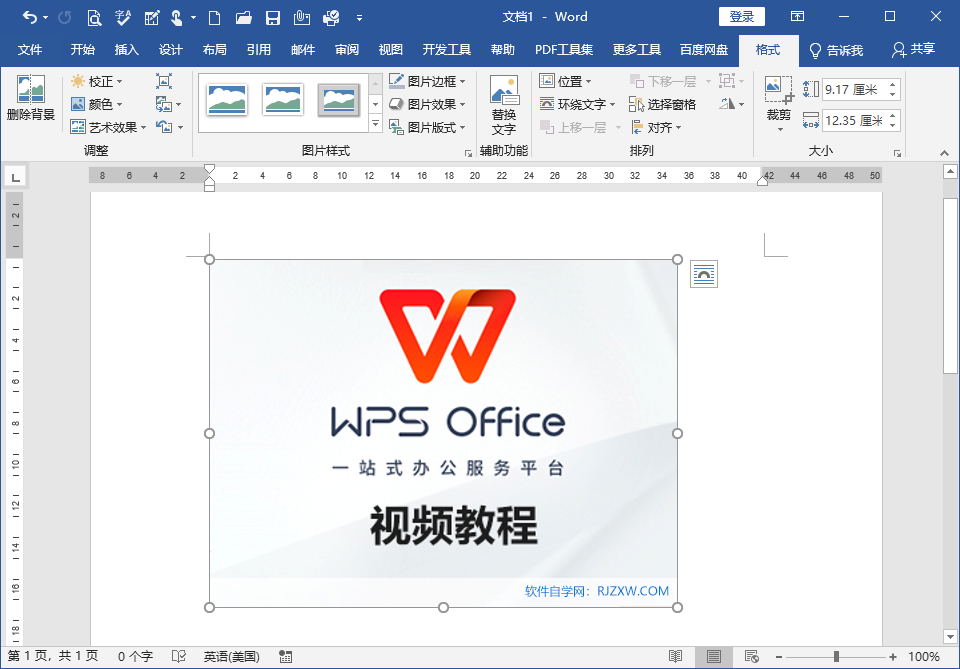Image resolution: width=960 pixels, height=669 pixels.
Task: Select the first picture style thumbnail
Action: 227,100
